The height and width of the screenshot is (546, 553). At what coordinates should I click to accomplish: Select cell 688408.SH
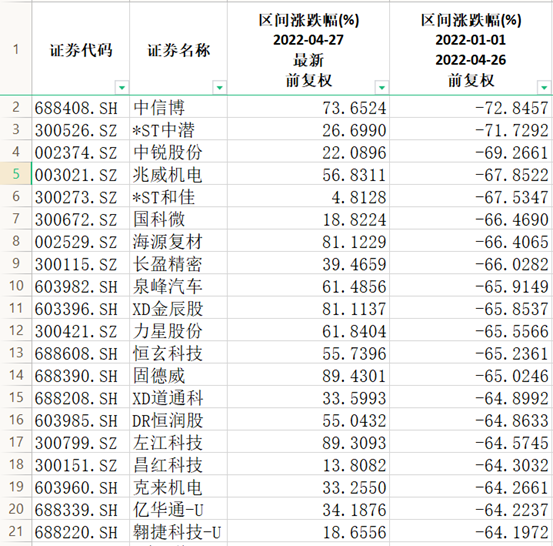(81, 107)
